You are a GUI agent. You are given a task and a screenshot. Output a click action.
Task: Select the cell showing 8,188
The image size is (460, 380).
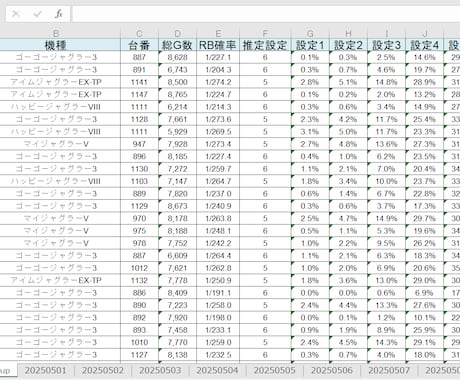pos(178,231)
